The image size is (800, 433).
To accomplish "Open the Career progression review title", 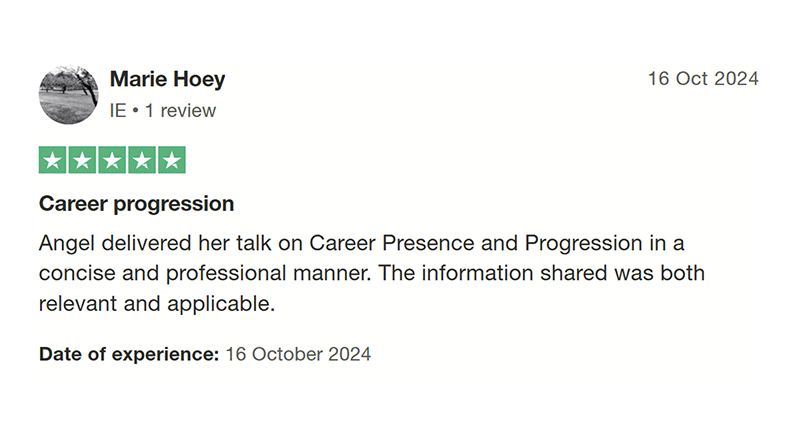I will (136, 204).
